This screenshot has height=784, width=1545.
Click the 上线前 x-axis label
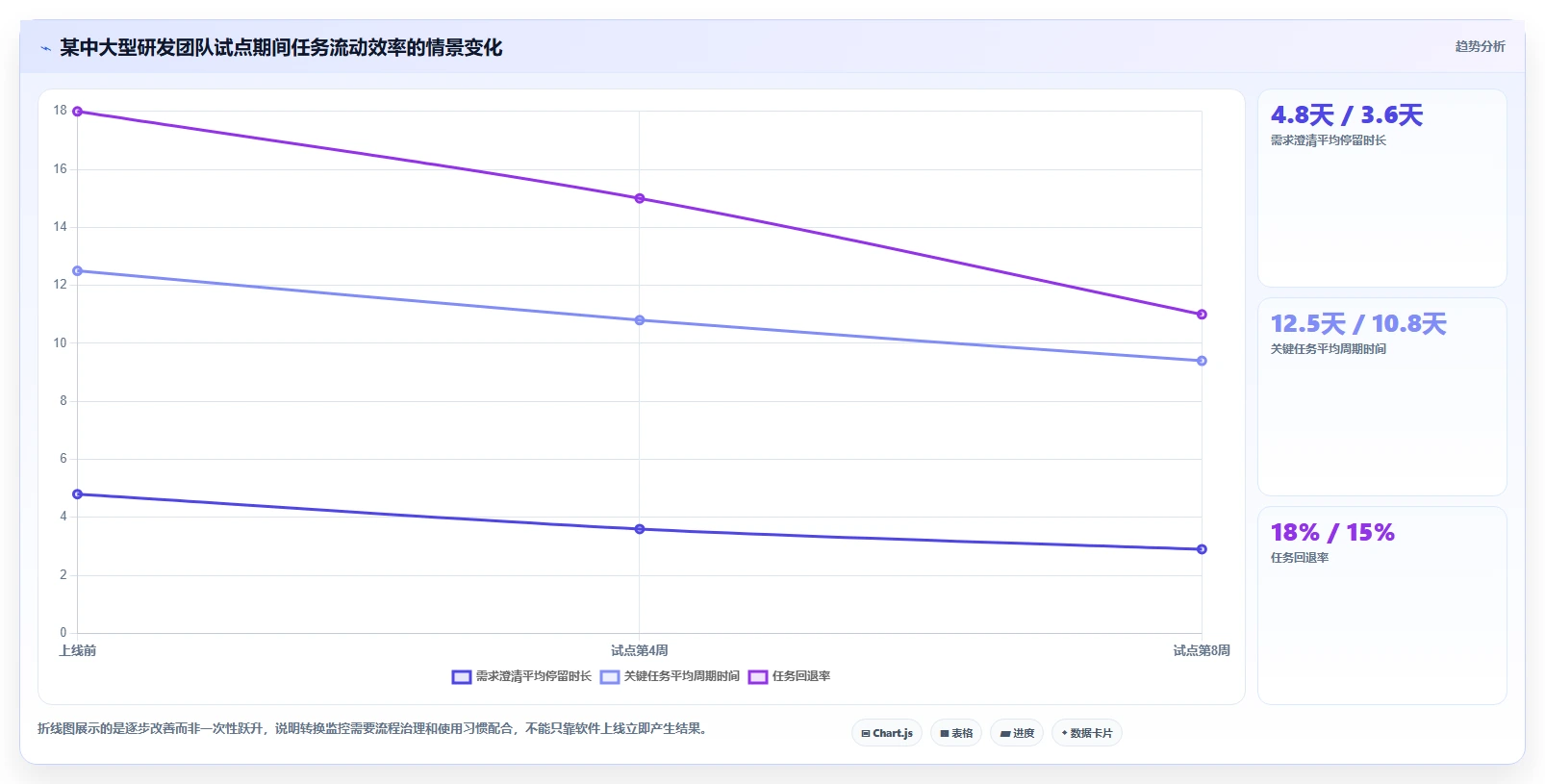coord(78,651)
